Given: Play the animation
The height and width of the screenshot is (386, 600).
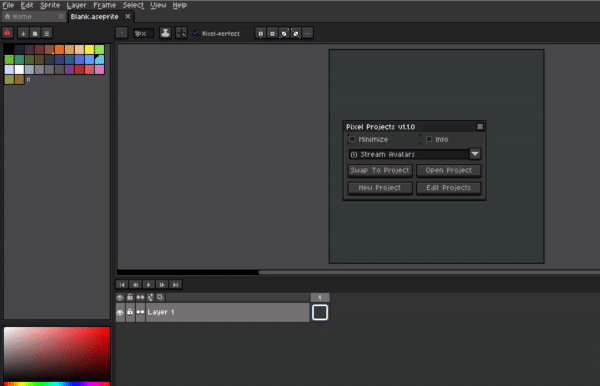Looking at the screenshot, I should click(148, 285).
